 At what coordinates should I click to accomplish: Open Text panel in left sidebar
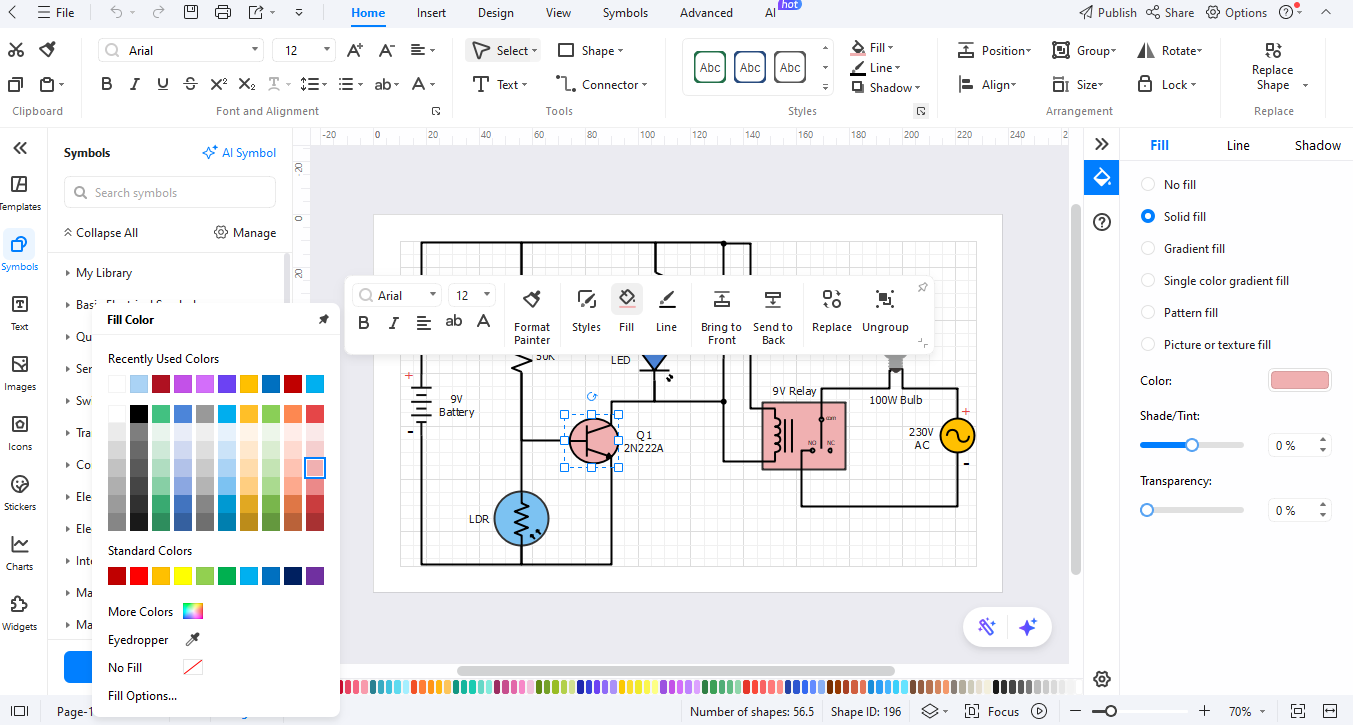[x=19, y=313]
